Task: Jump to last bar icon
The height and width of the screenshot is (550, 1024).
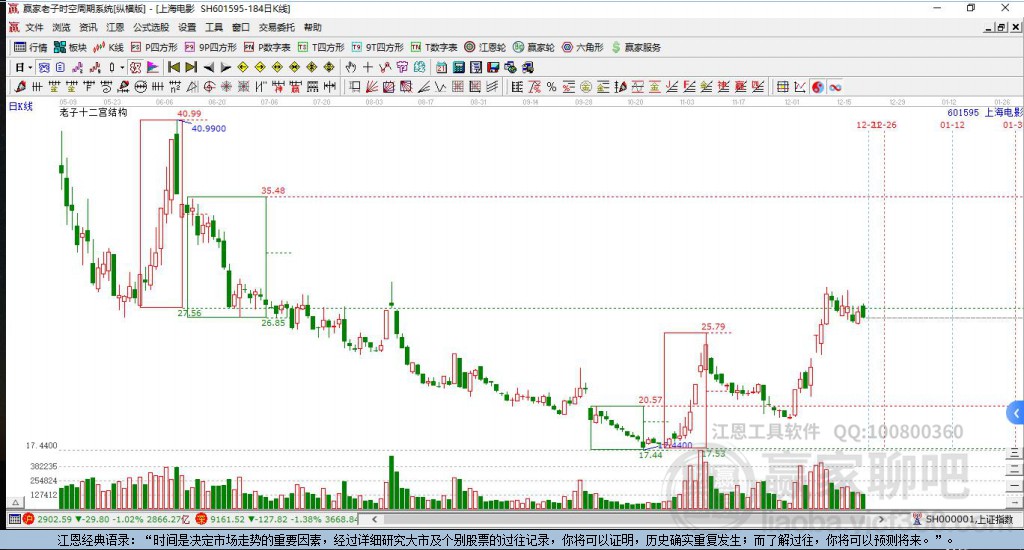Action: click(x=191, y=67)
